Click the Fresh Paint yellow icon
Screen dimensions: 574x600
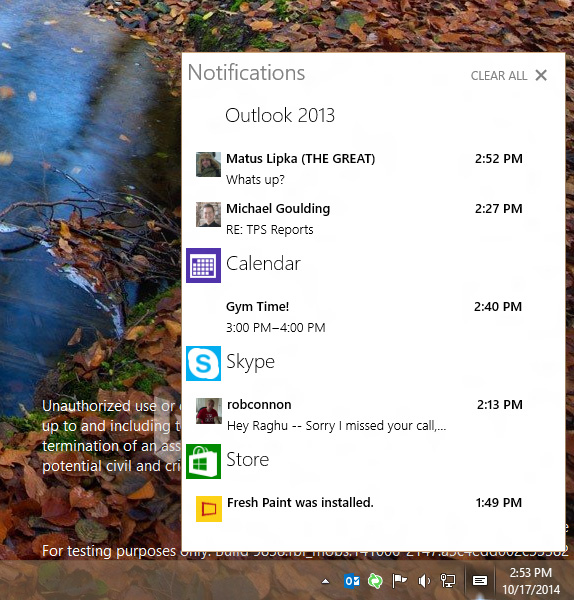pyautogui.click(x=209, y=509)
